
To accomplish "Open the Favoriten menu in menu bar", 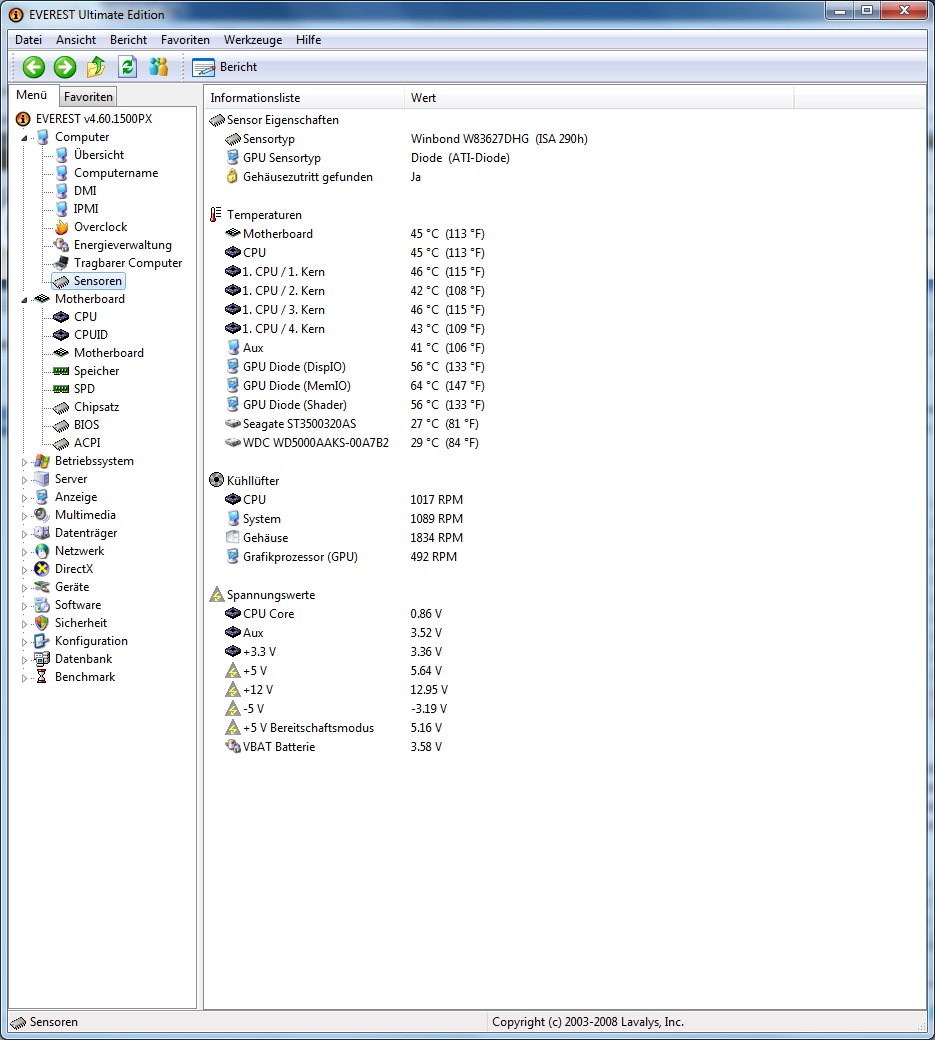I will point(185,40).
